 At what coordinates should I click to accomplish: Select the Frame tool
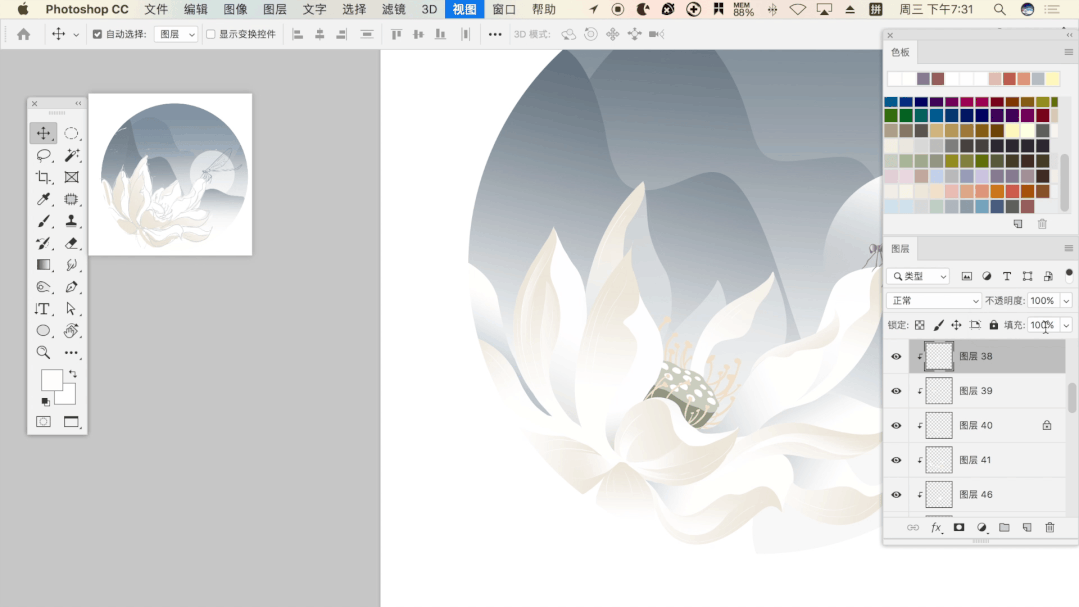pos(71,177)
